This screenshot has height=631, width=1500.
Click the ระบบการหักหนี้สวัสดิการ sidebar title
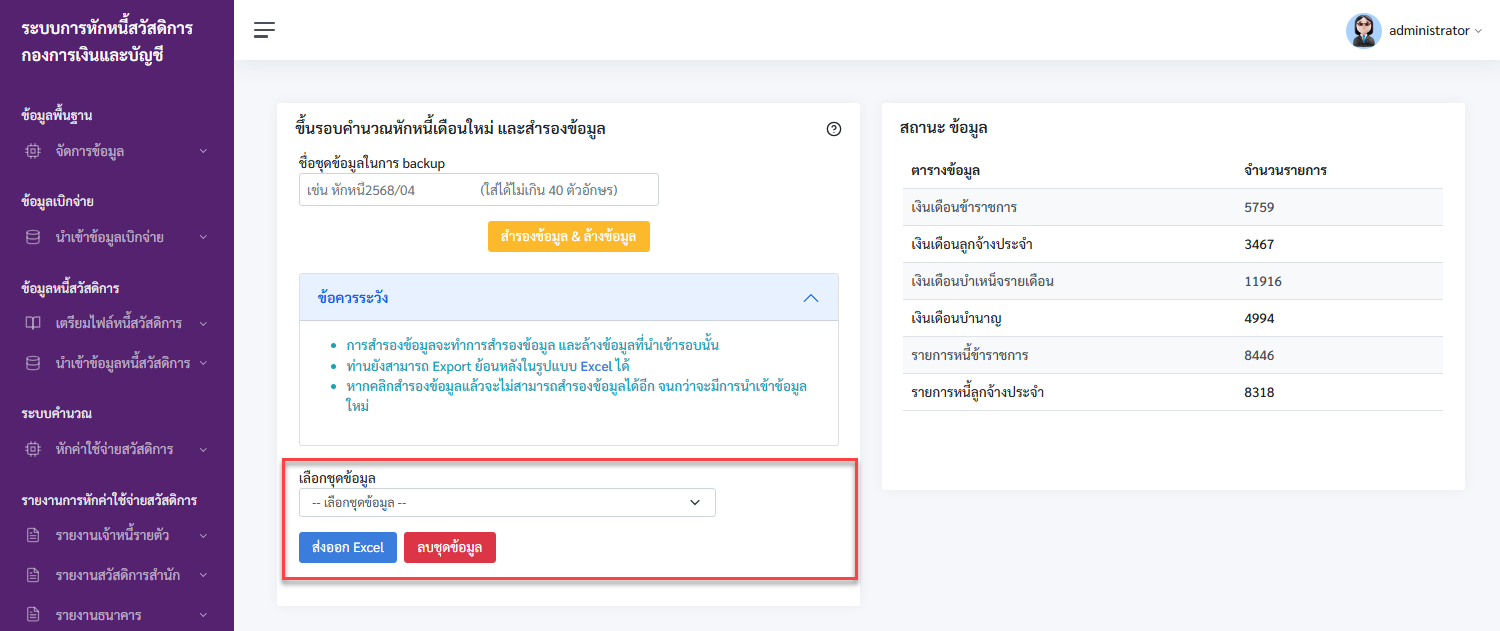pyautogui.click(x=107, y=28)
